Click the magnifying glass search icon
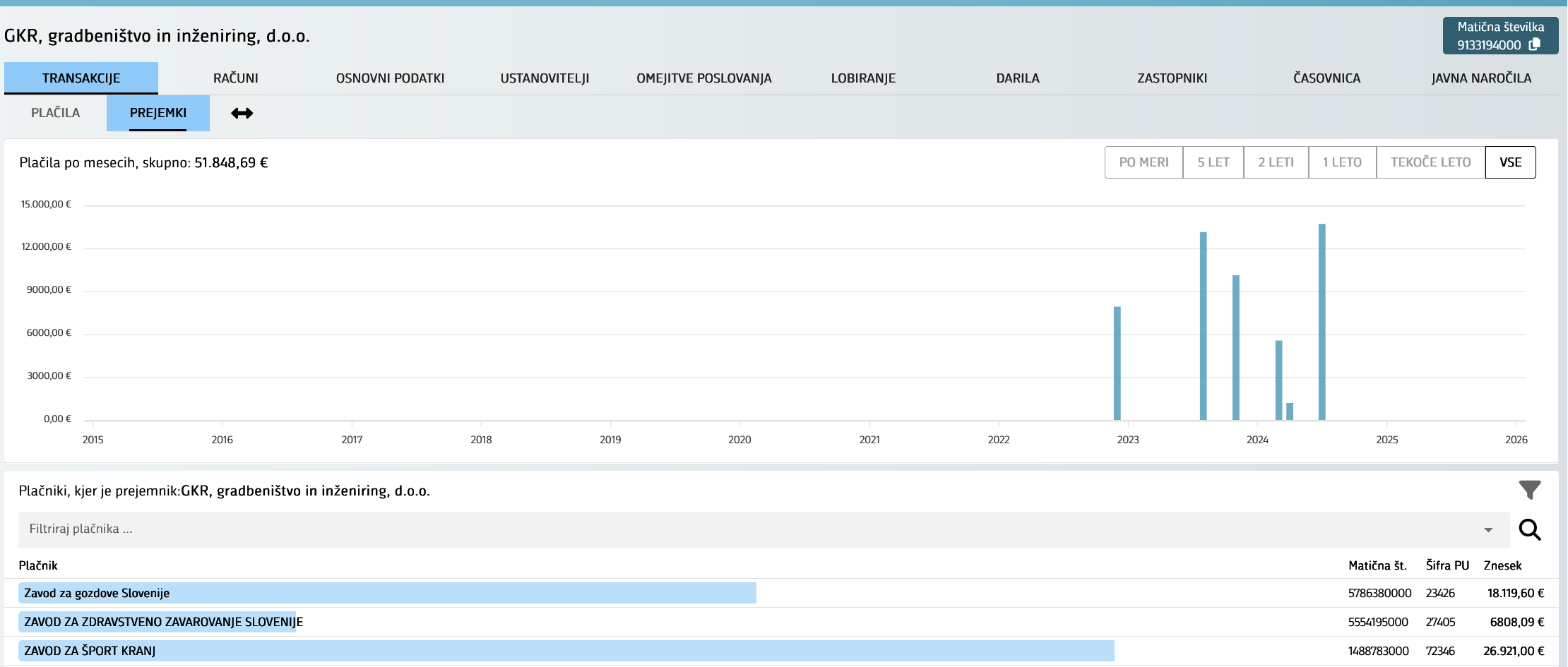The image size is (1568, 667). [x=1529, y=529]
